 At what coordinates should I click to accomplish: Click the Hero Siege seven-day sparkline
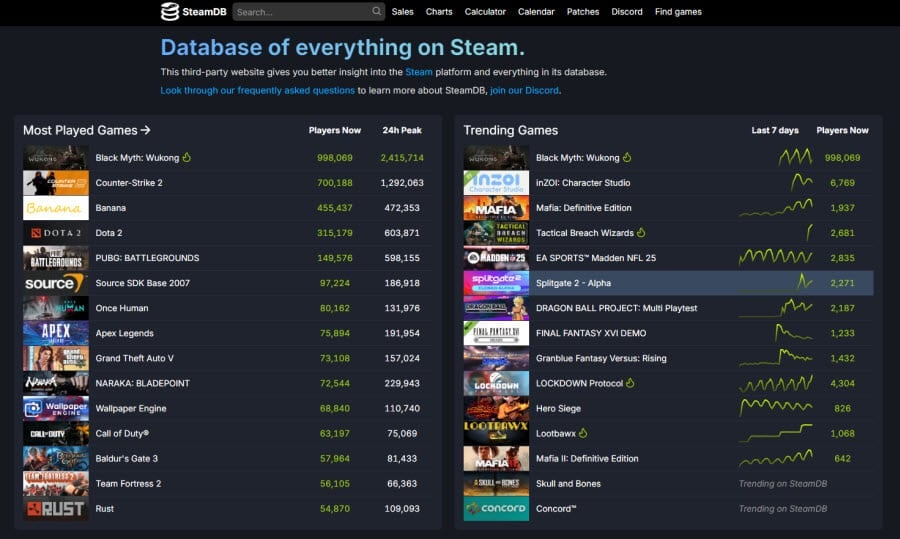(x=775, y=407)
